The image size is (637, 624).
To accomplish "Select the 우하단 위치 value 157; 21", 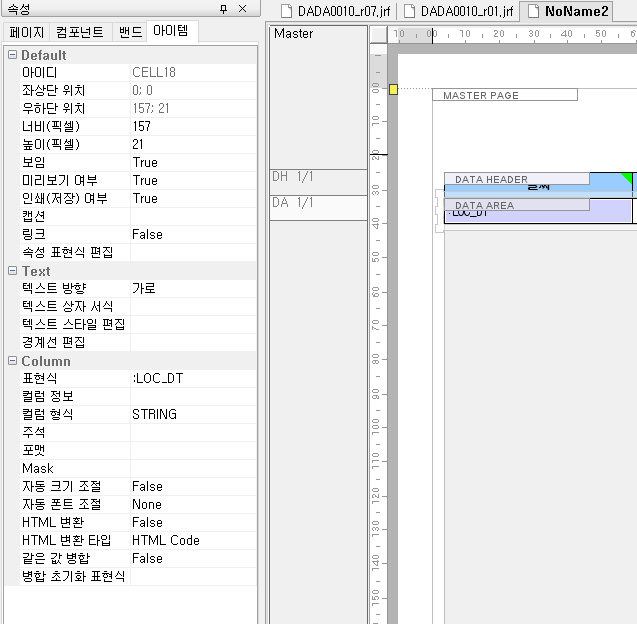I will pos(193,108).
